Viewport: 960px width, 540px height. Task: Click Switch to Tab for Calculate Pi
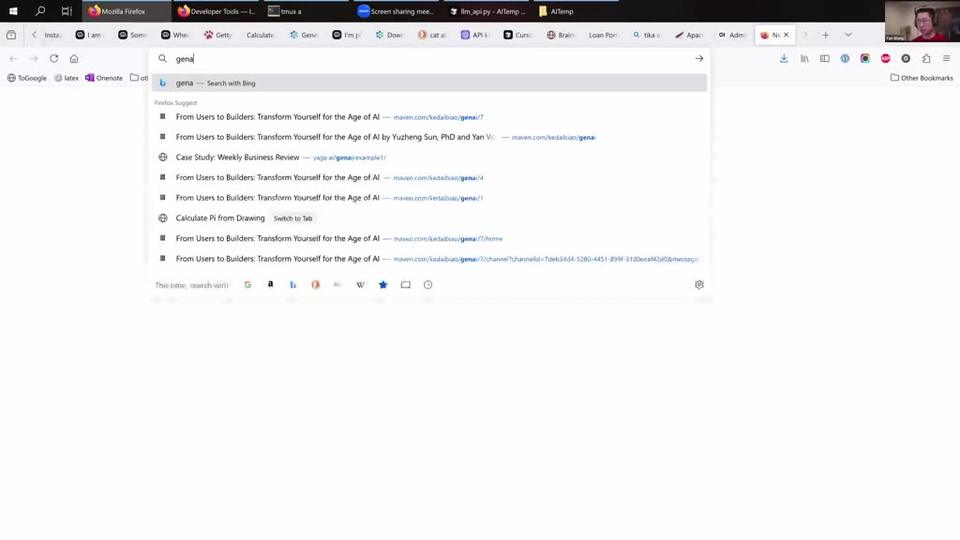293,218
